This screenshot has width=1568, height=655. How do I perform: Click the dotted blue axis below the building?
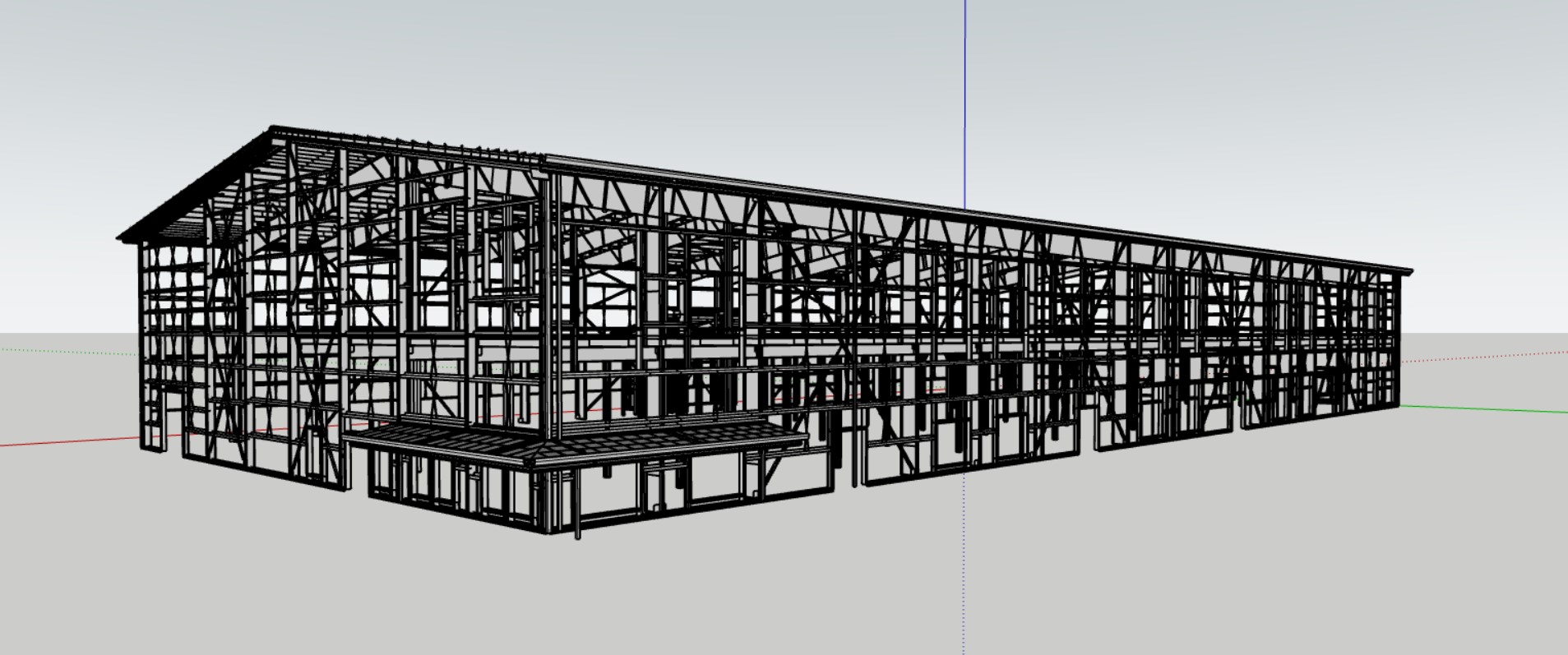[x=964, y=575]
